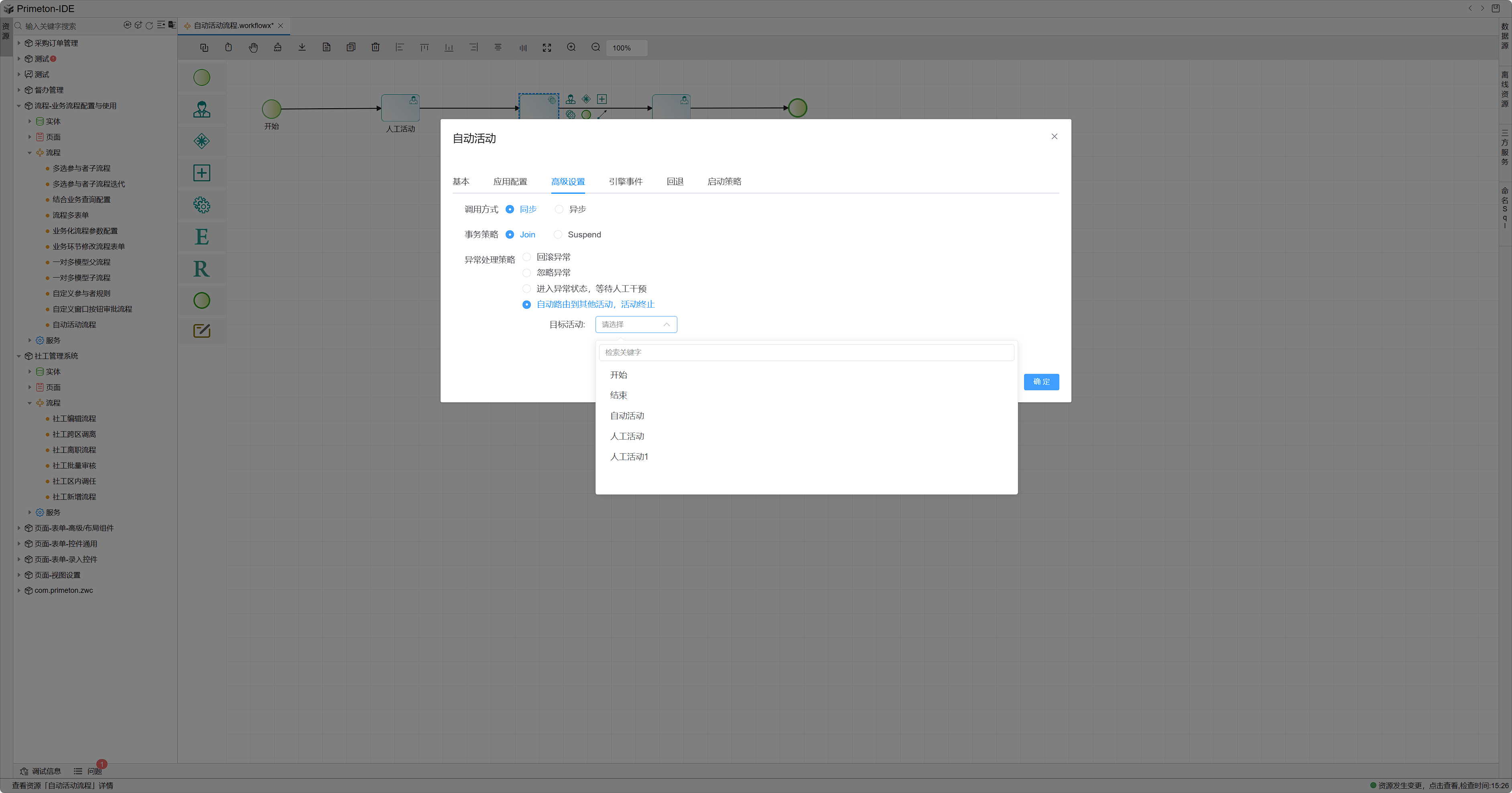Select the E event palette icon
Screen dimensions: 1512x793
[201, 237]
